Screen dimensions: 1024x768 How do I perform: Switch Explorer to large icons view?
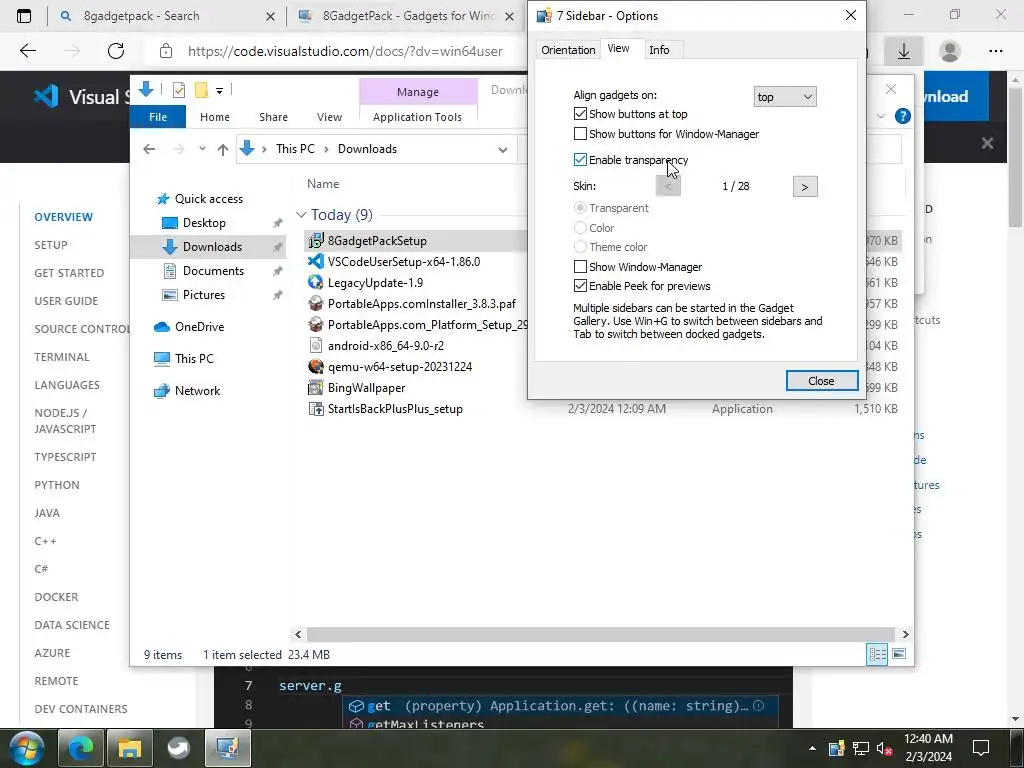point(899,654)
